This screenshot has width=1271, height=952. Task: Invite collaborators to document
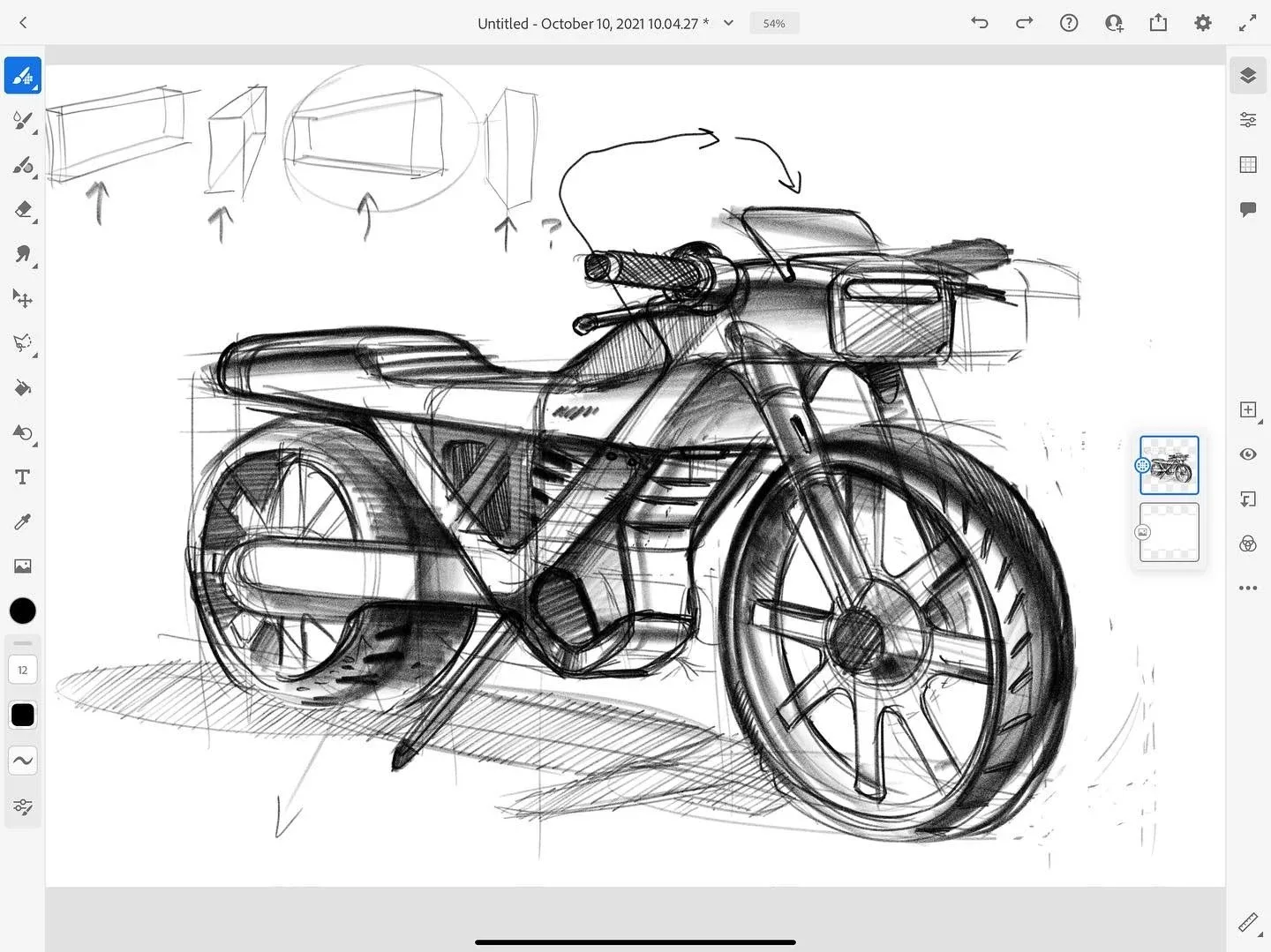coord(1114,23)
